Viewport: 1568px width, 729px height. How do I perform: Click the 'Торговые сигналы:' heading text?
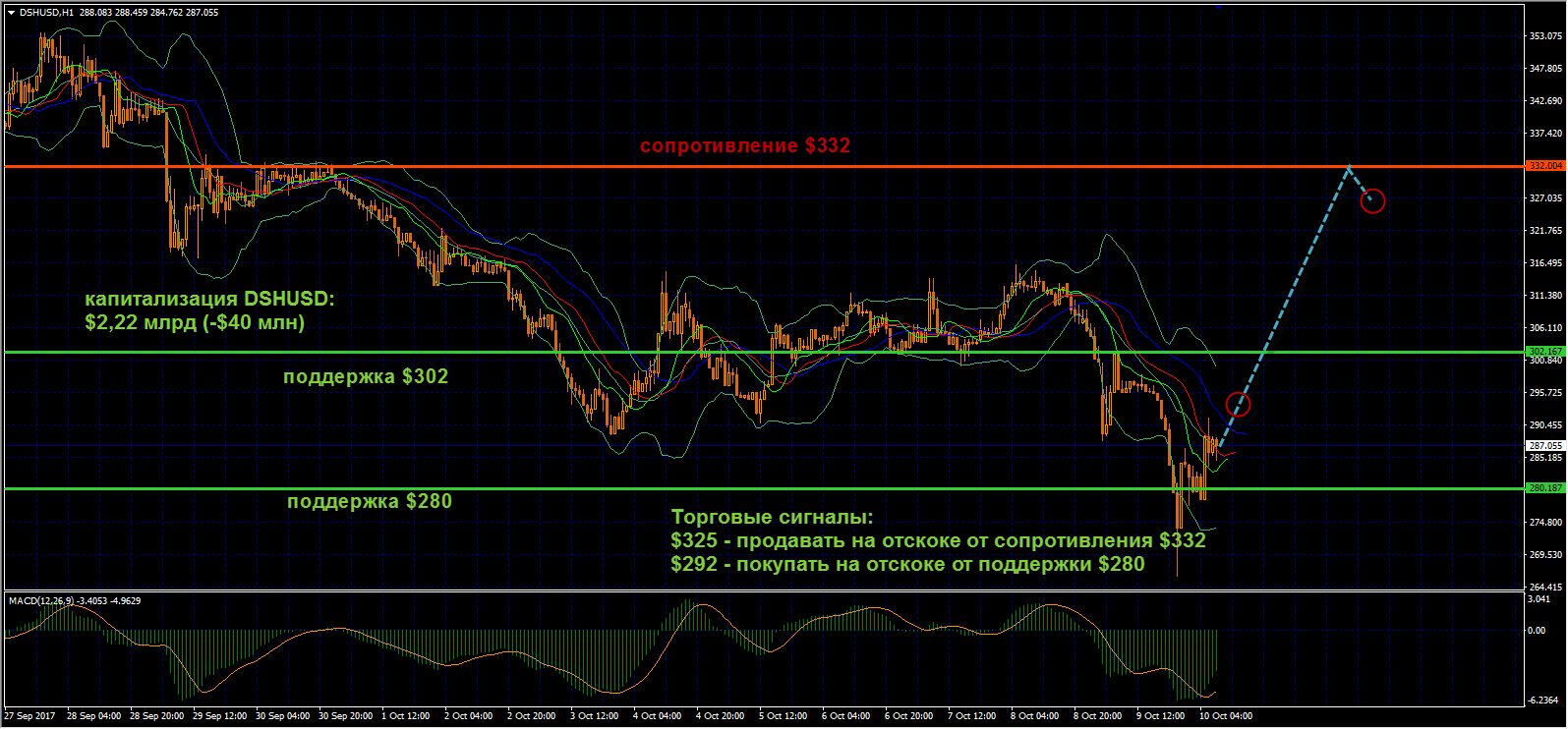pyautogui.click(x=771, y=518)
